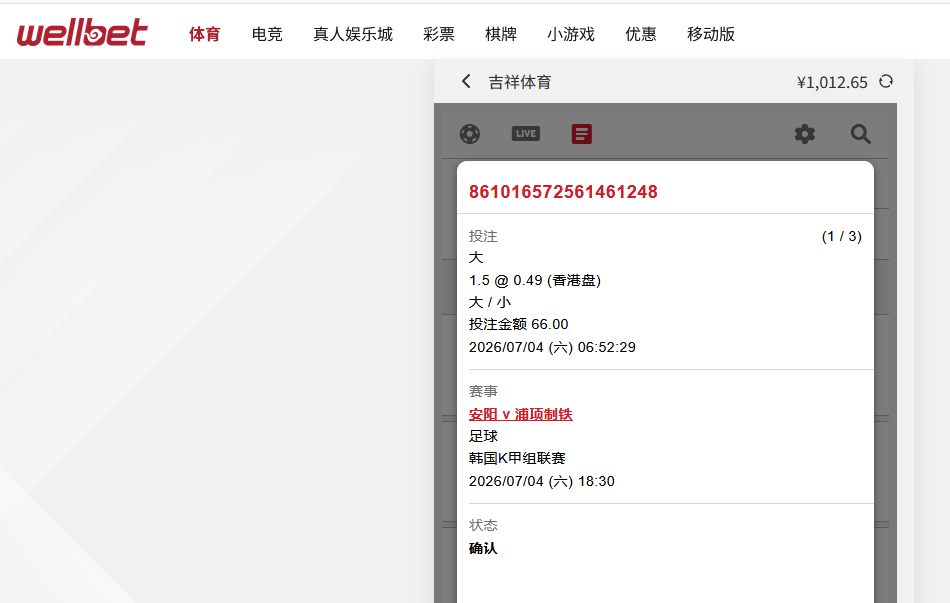Screen dimensions: 950x603
Task: Click bet number 861016572561461248
Action: 563,192
